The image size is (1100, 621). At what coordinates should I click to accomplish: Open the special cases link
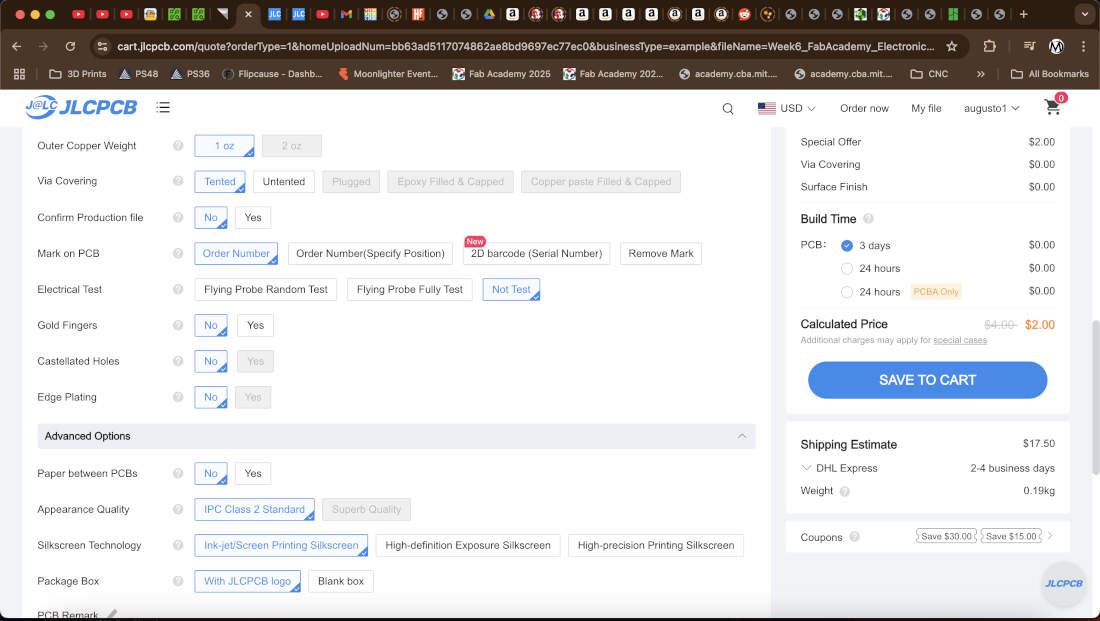(960, 340)
